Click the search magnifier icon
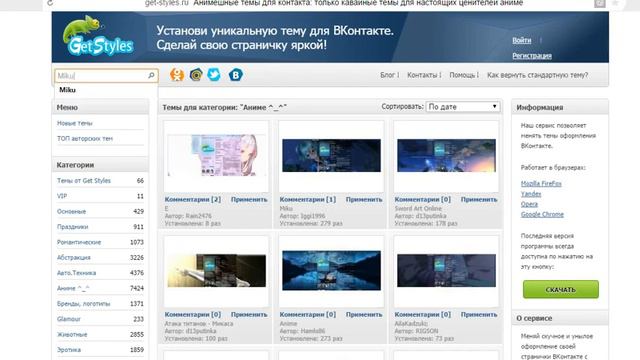Screen dimensions: 640x360 151,76
